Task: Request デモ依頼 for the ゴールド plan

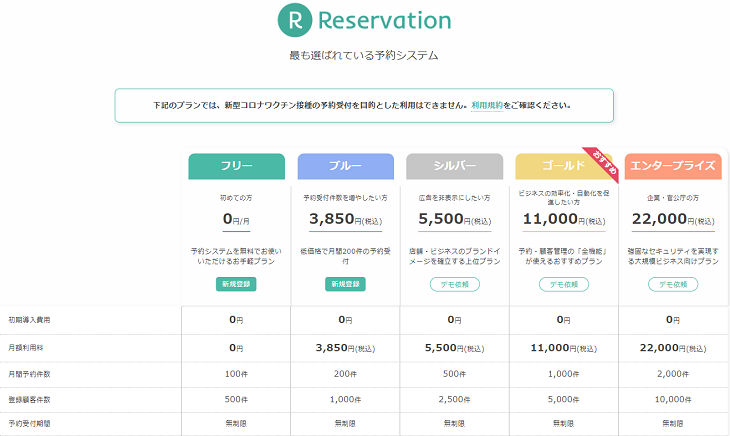Action: coord(564,284)
